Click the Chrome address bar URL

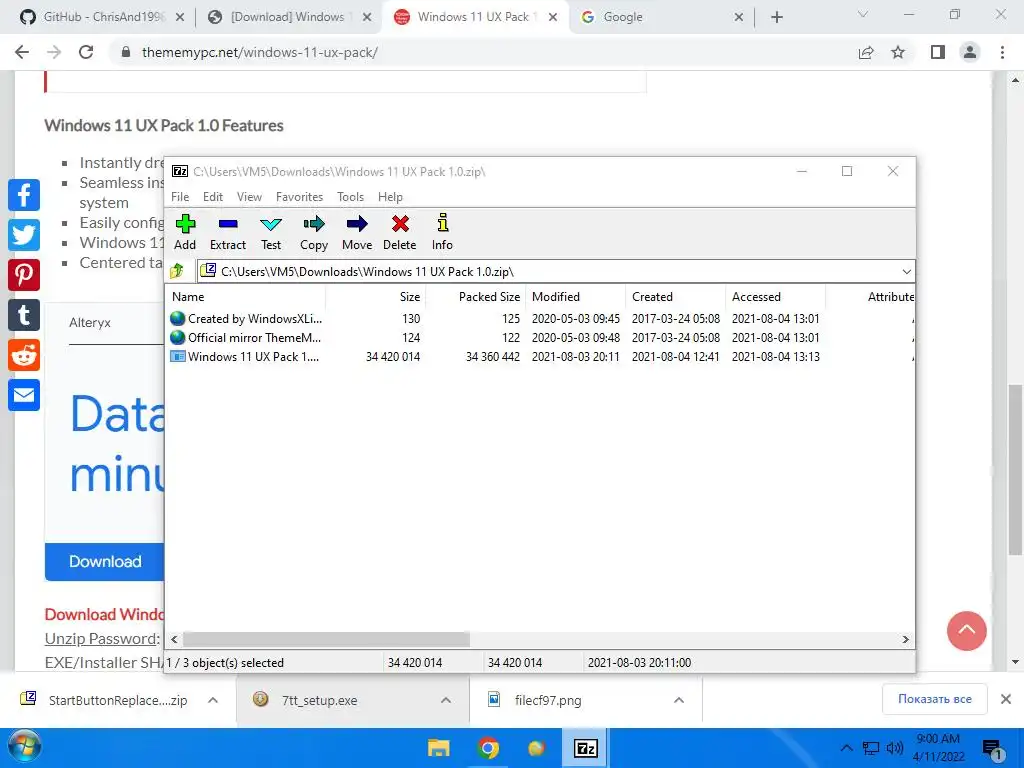[x=259, y=52]
